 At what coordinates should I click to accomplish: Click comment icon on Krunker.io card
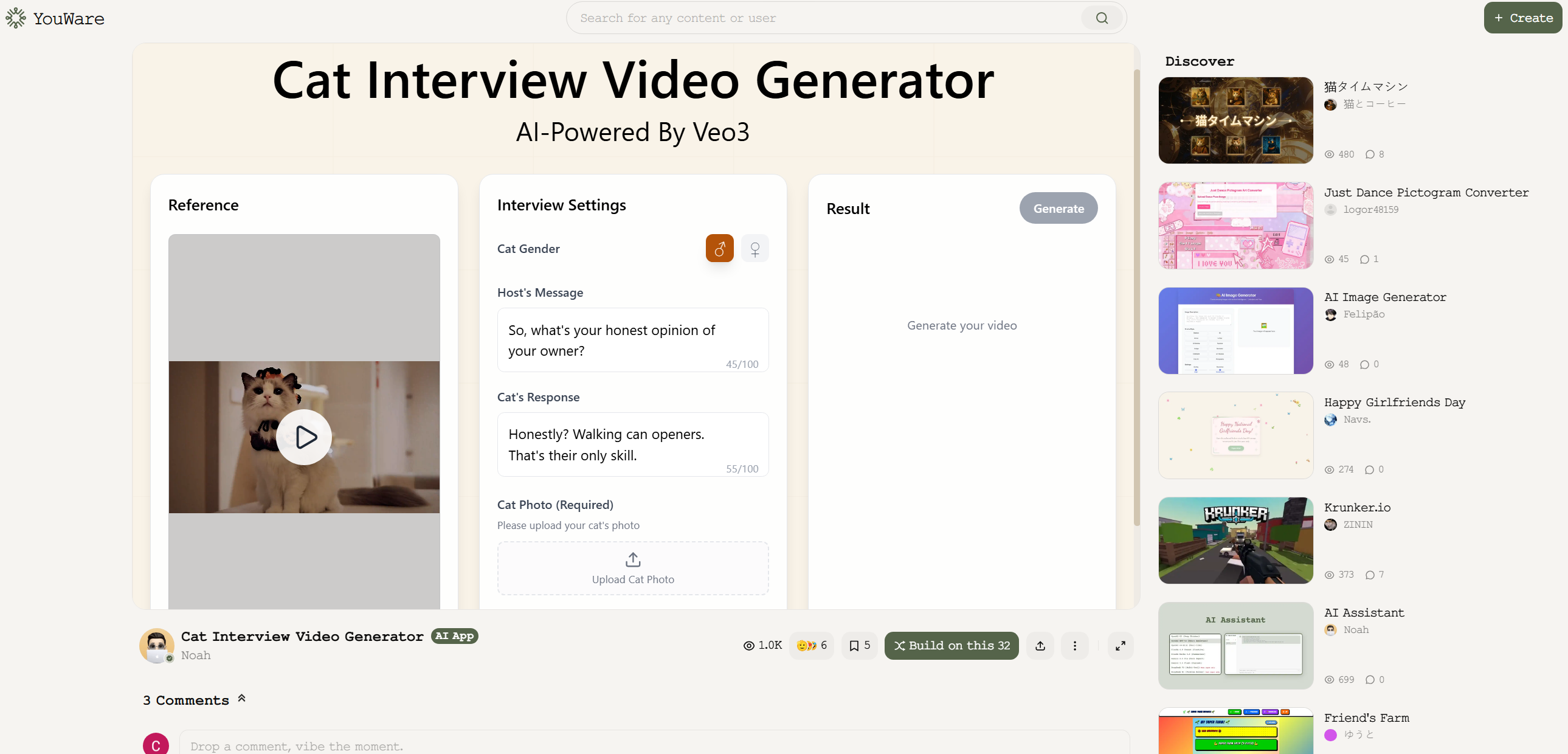(x=1370, y=575)
